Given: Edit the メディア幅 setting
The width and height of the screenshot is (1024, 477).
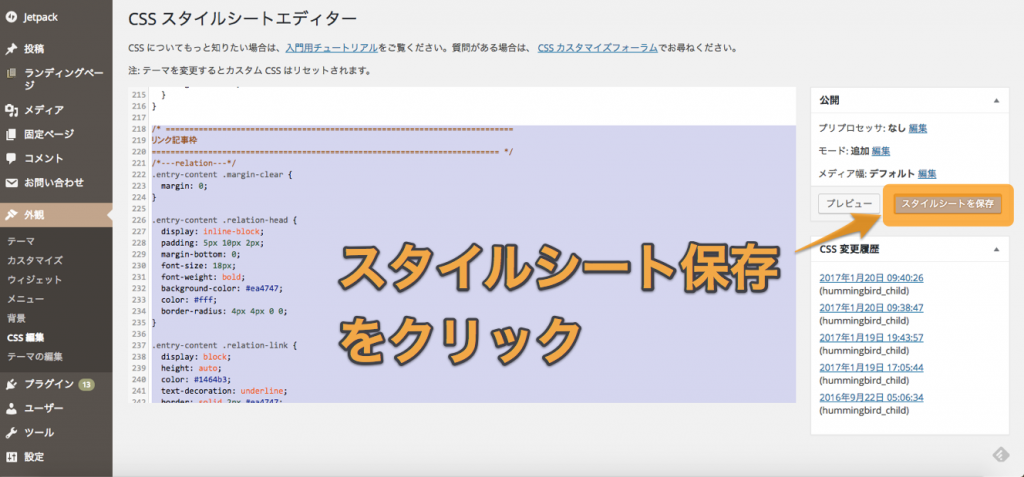Looking at the screenshot, I should [x=927, y=174].
